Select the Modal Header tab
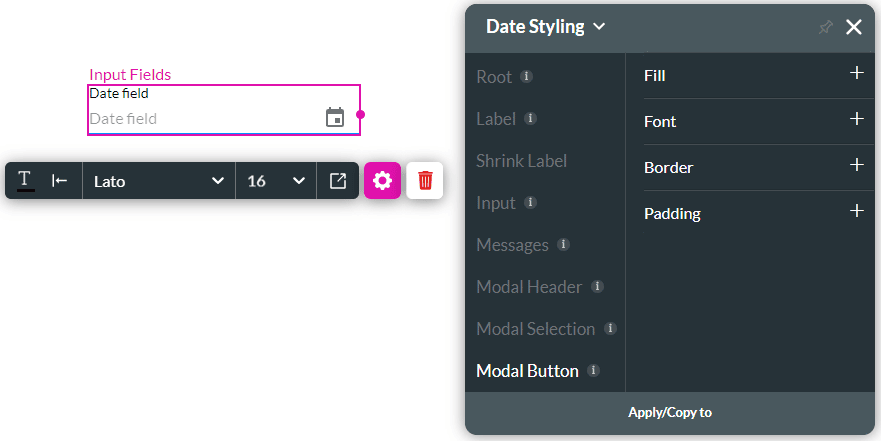This screenshot has height=441, width=881. pos(529,287)
